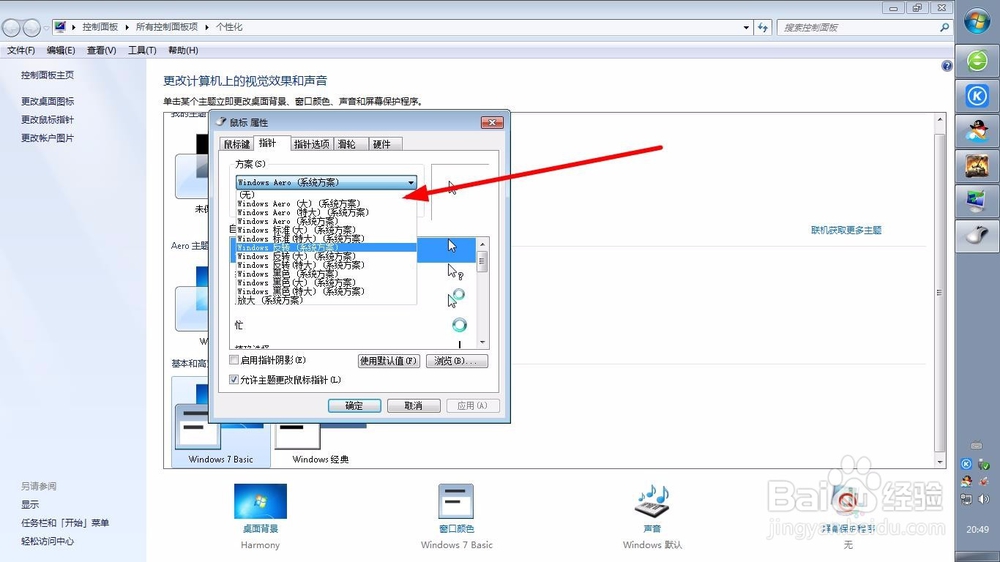The width and height of the screenshot is (1000, 562).
Task: Open the 查看(V) menu
Action: point(101,50)
